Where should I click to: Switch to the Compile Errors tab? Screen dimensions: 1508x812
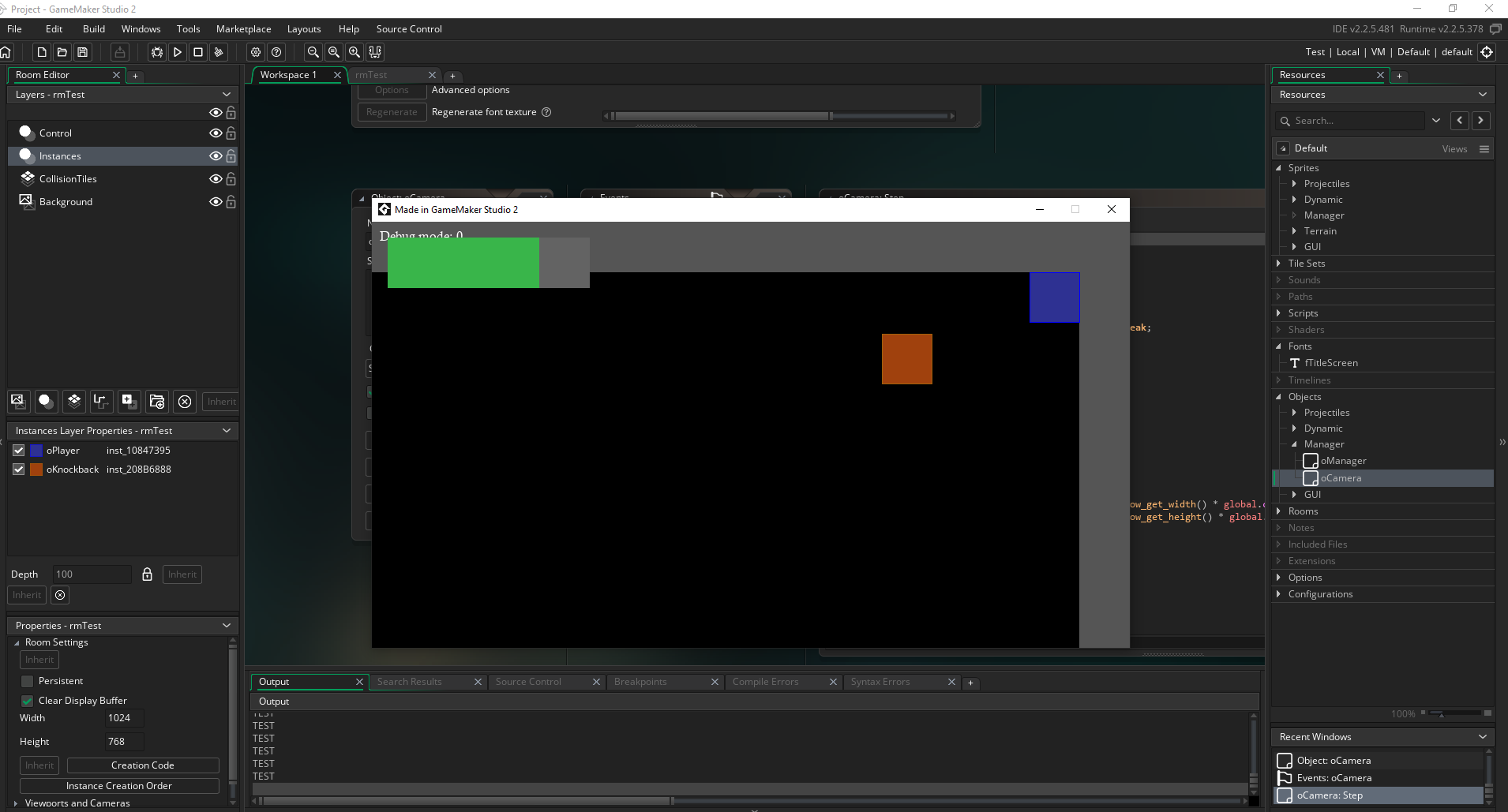tap(765, 682)
